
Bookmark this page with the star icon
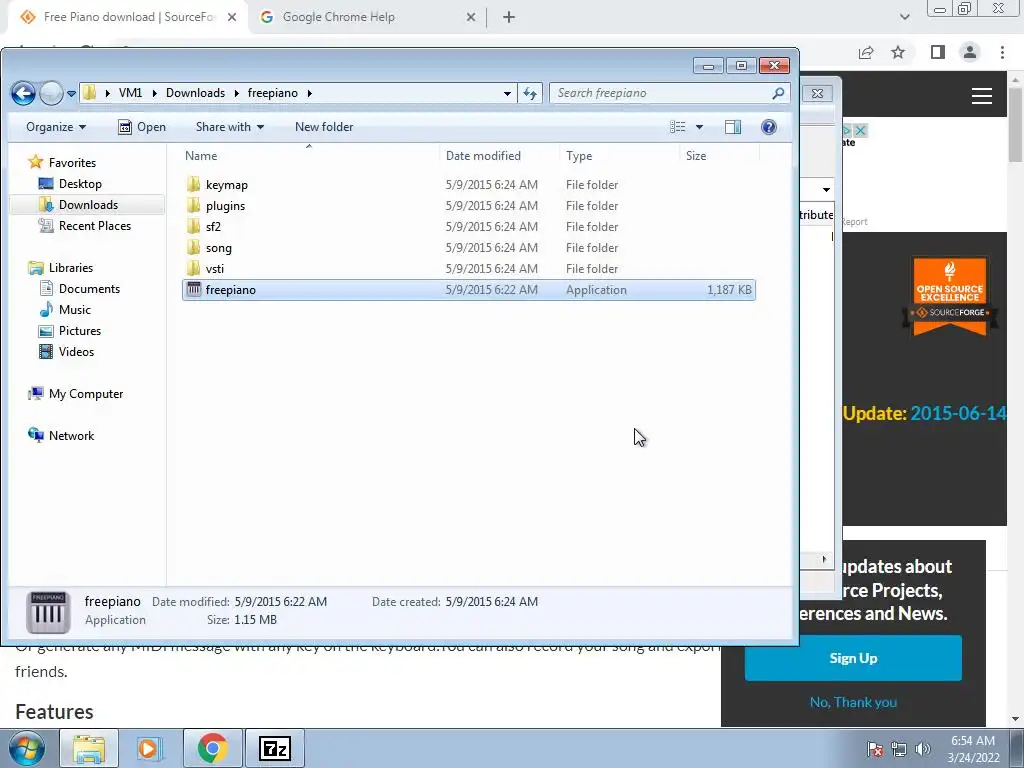click(899, 52)
